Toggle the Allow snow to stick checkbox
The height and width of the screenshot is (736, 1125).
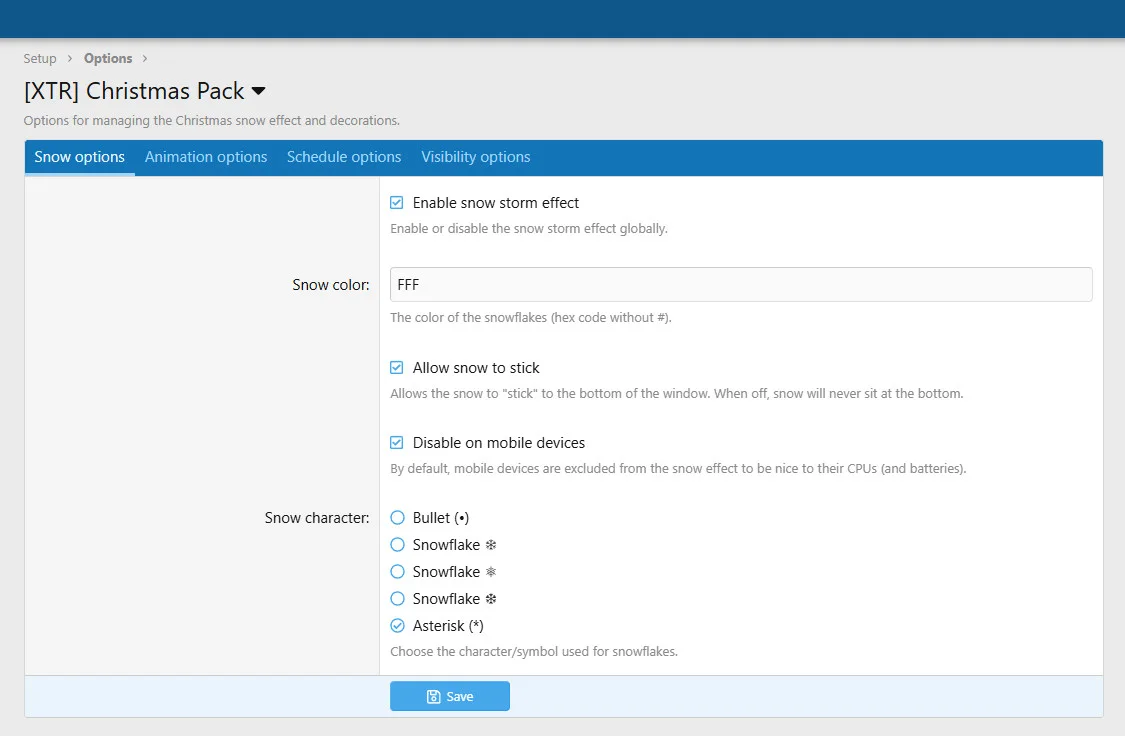click(397, 368)
